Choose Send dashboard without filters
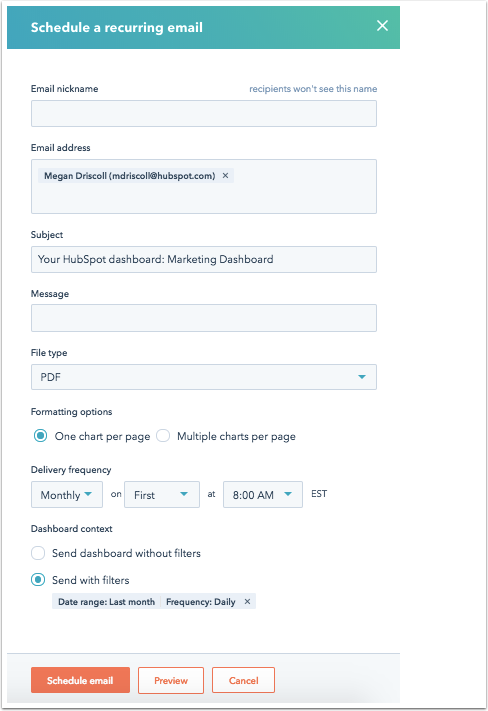 [38, 553]
